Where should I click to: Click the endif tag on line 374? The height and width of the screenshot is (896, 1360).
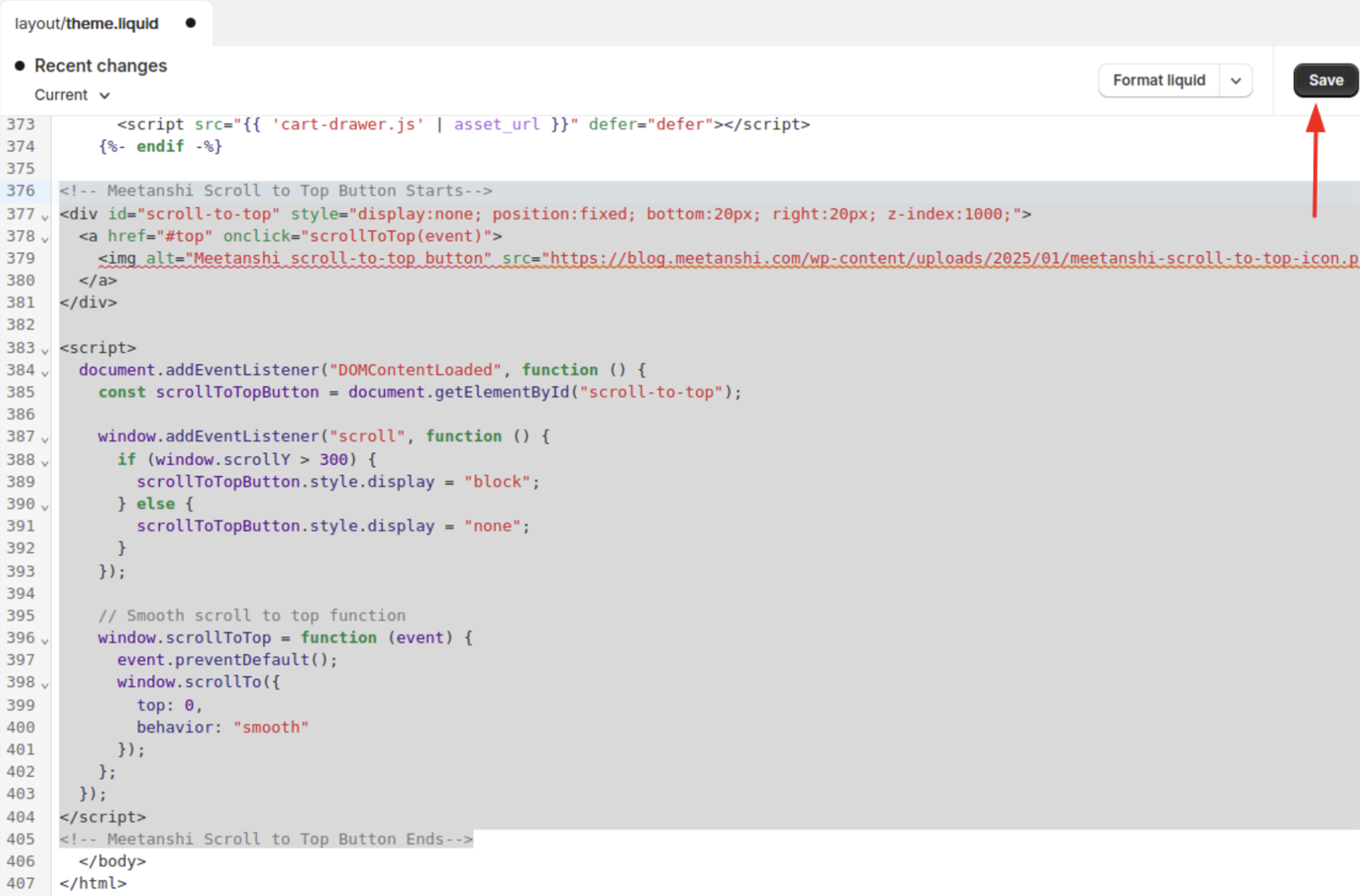[161, 146]
